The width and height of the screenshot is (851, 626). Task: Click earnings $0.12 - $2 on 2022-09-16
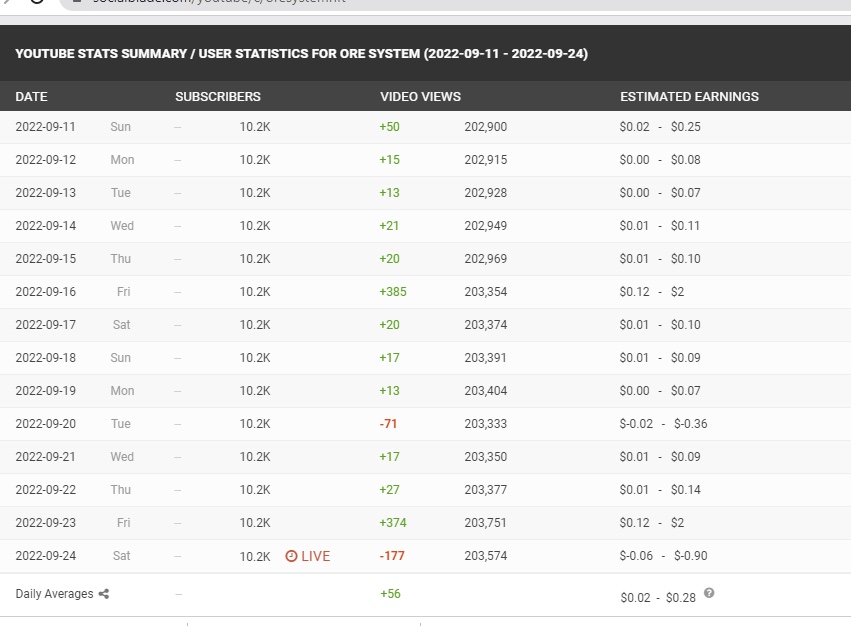point(652,292)
